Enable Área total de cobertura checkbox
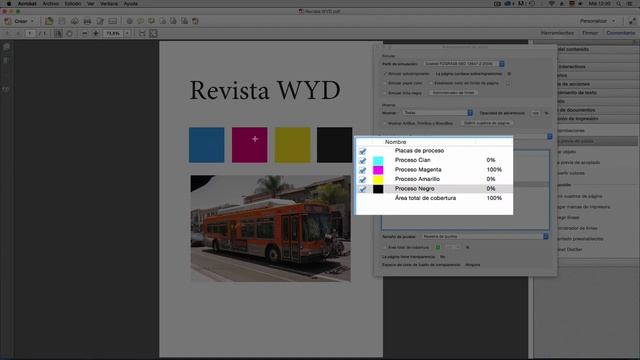Screen dimensions: 640x360 click(384, 247)
